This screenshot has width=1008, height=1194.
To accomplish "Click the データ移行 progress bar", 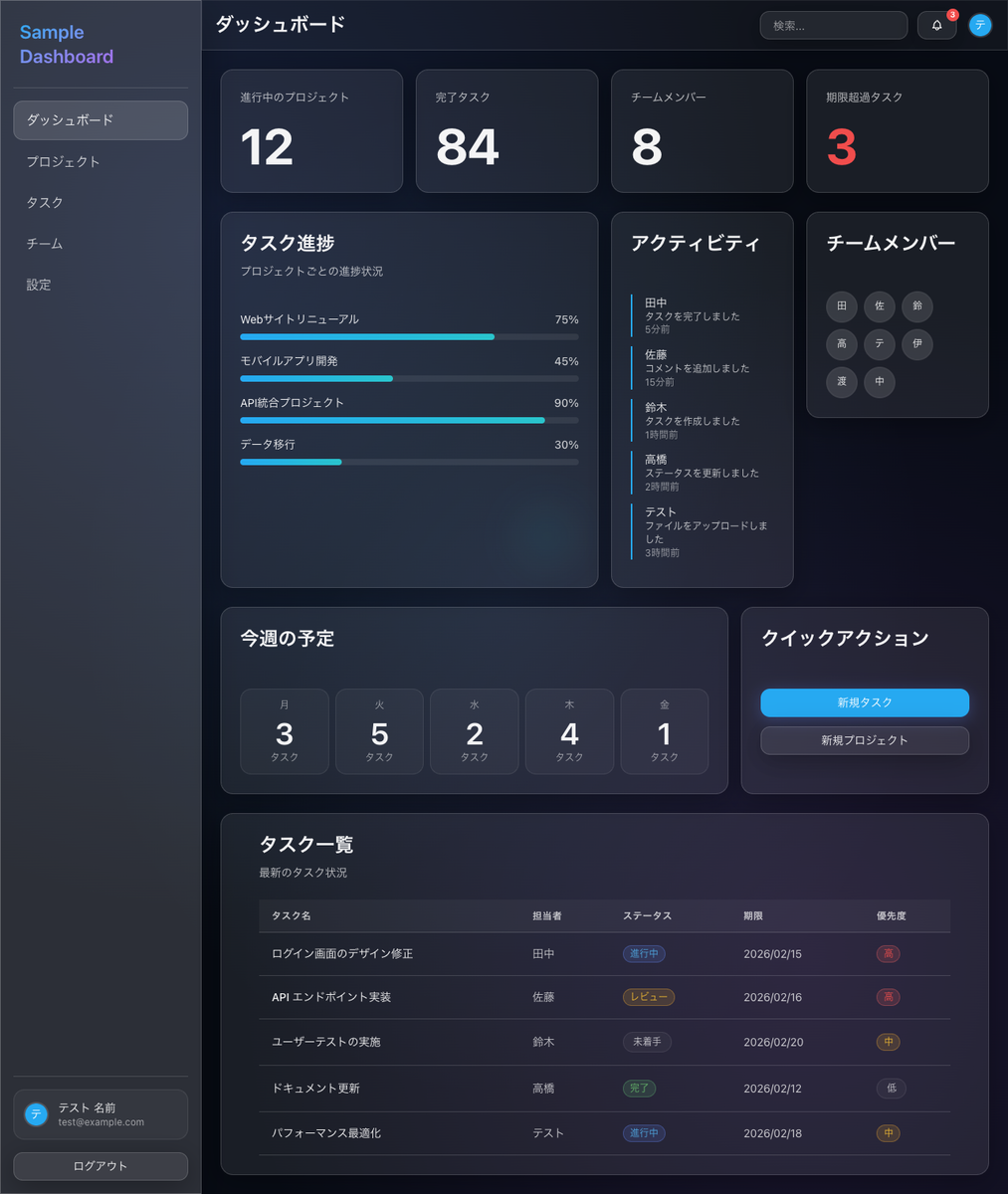I will click(x=409, y=463).
